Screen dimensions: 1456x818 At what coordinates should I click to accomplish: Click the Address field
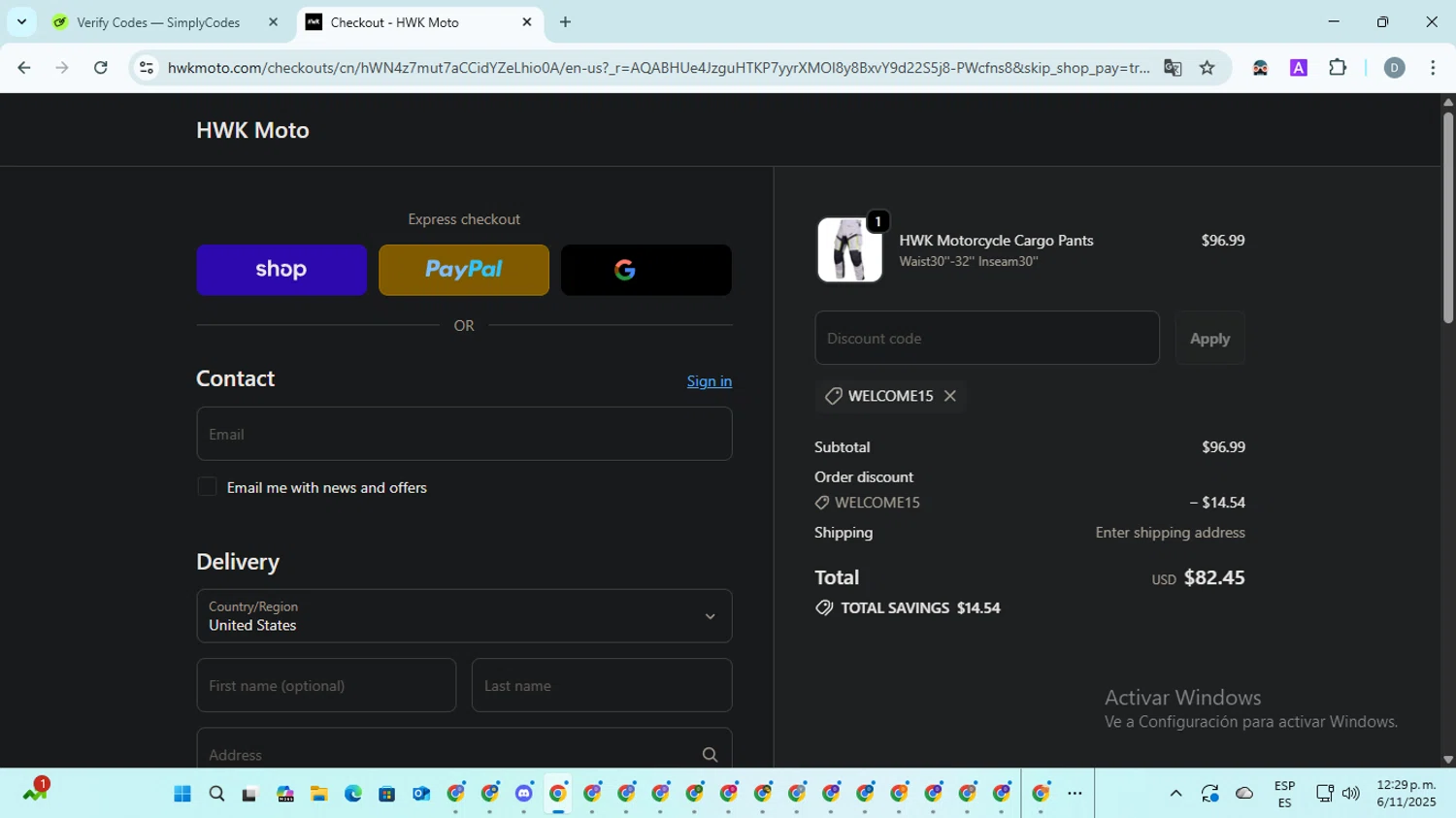point(464,748)
